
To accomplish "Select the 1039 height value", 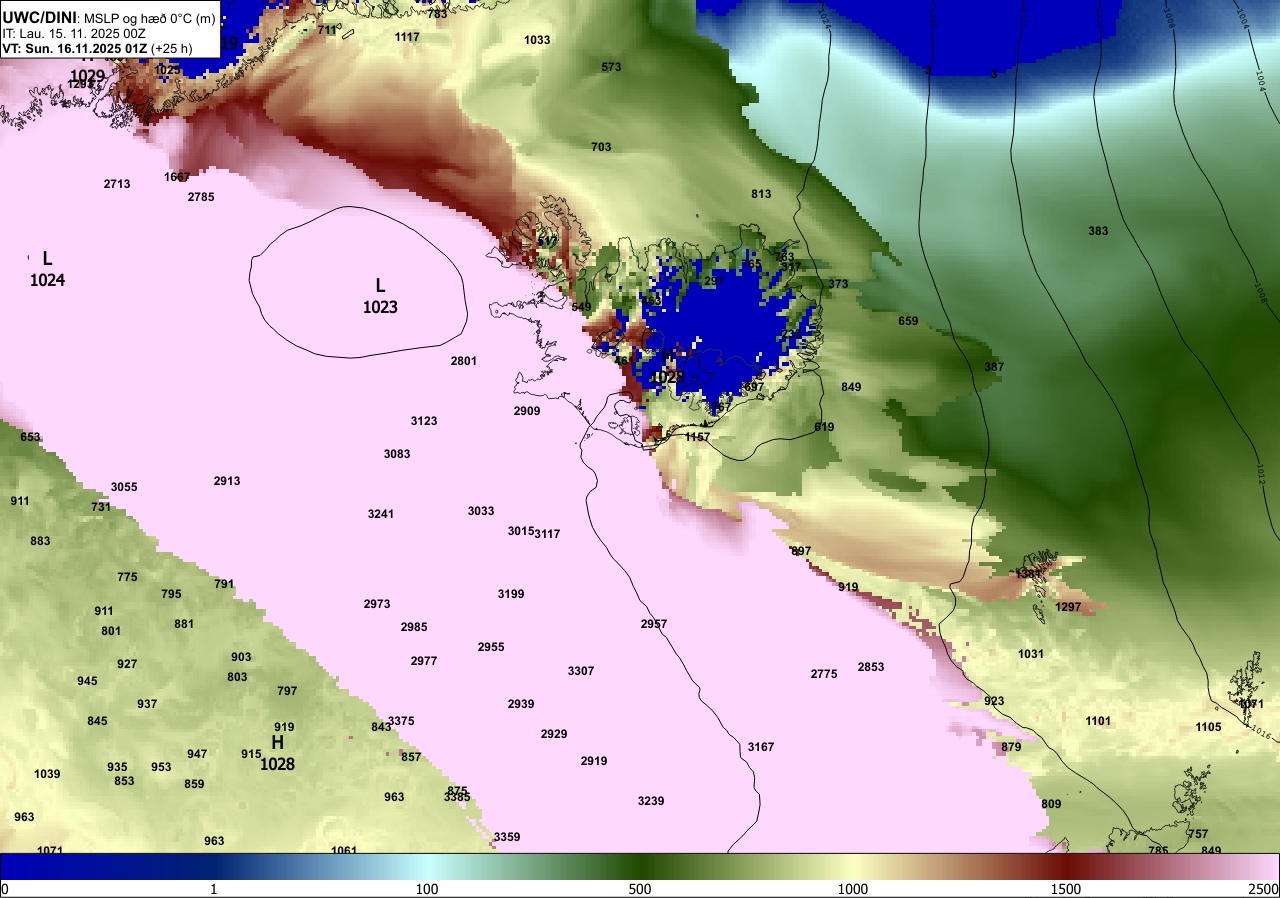I will 47,774.
